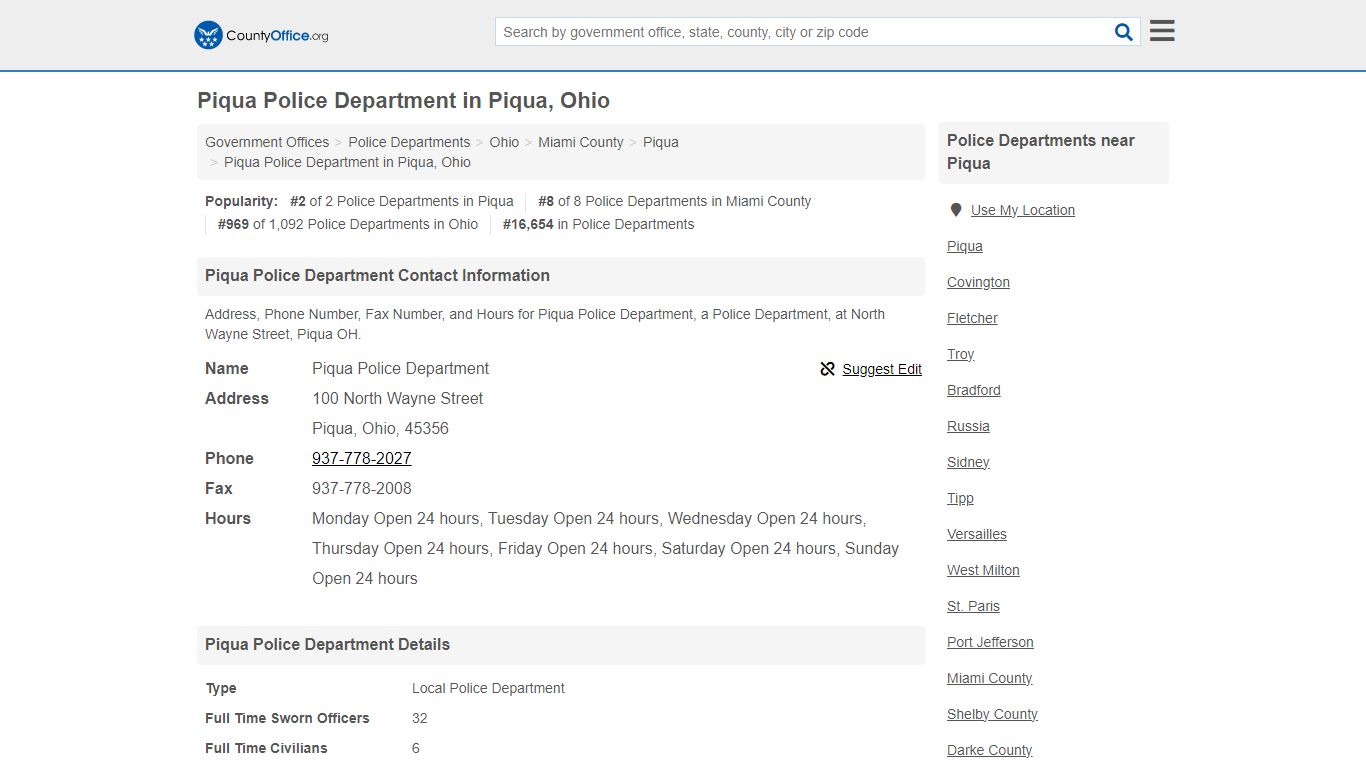
Task: Click Local Police Department type value
Action: [488, 688]
